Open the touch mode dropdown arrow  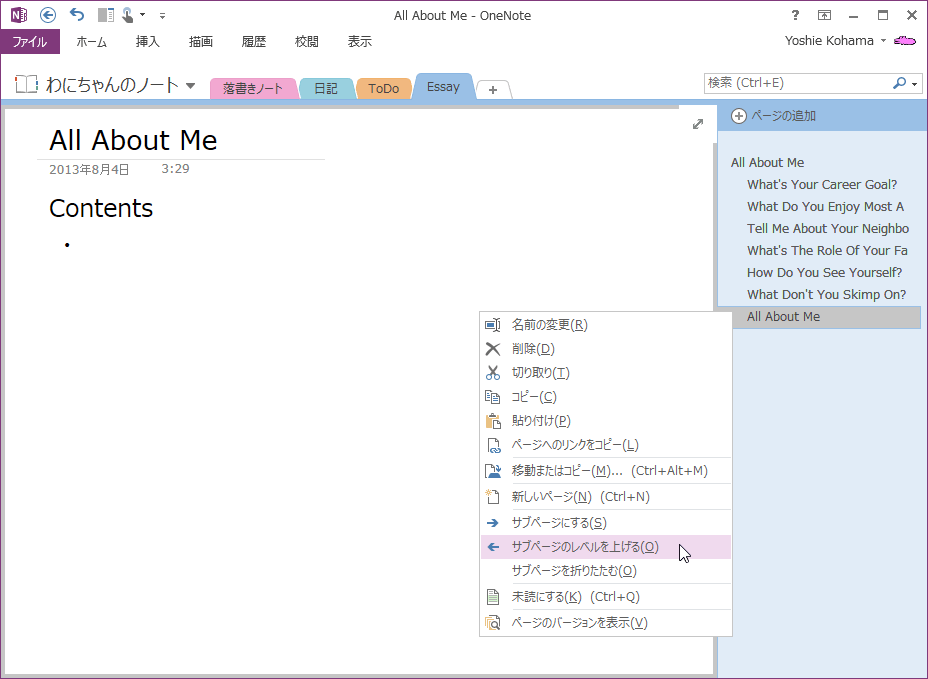tap(143, 15)
